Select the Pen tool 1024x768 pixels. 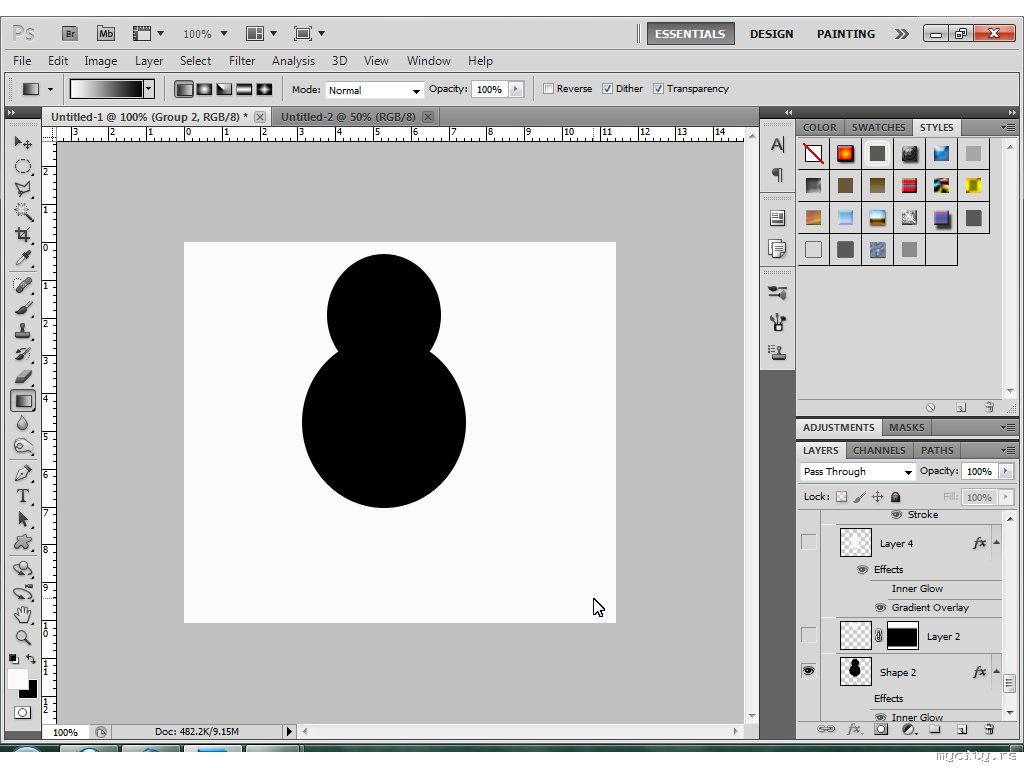[x=22, y=472]
